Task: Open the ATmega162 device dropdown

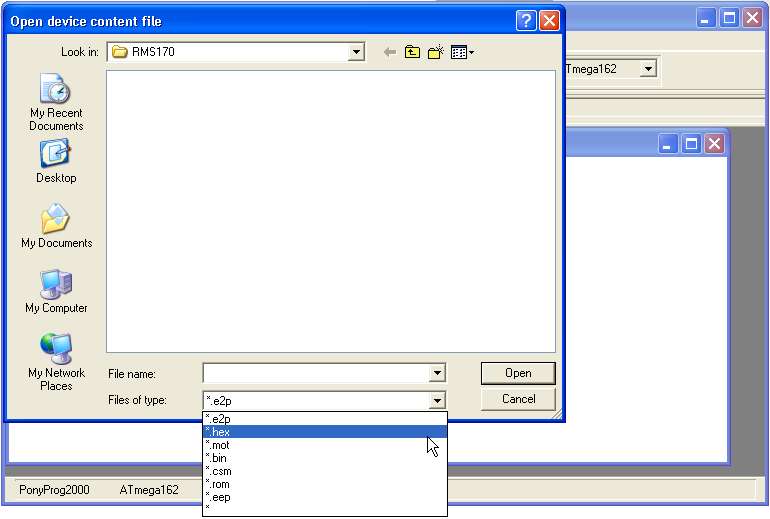Action: click(648, 69)
